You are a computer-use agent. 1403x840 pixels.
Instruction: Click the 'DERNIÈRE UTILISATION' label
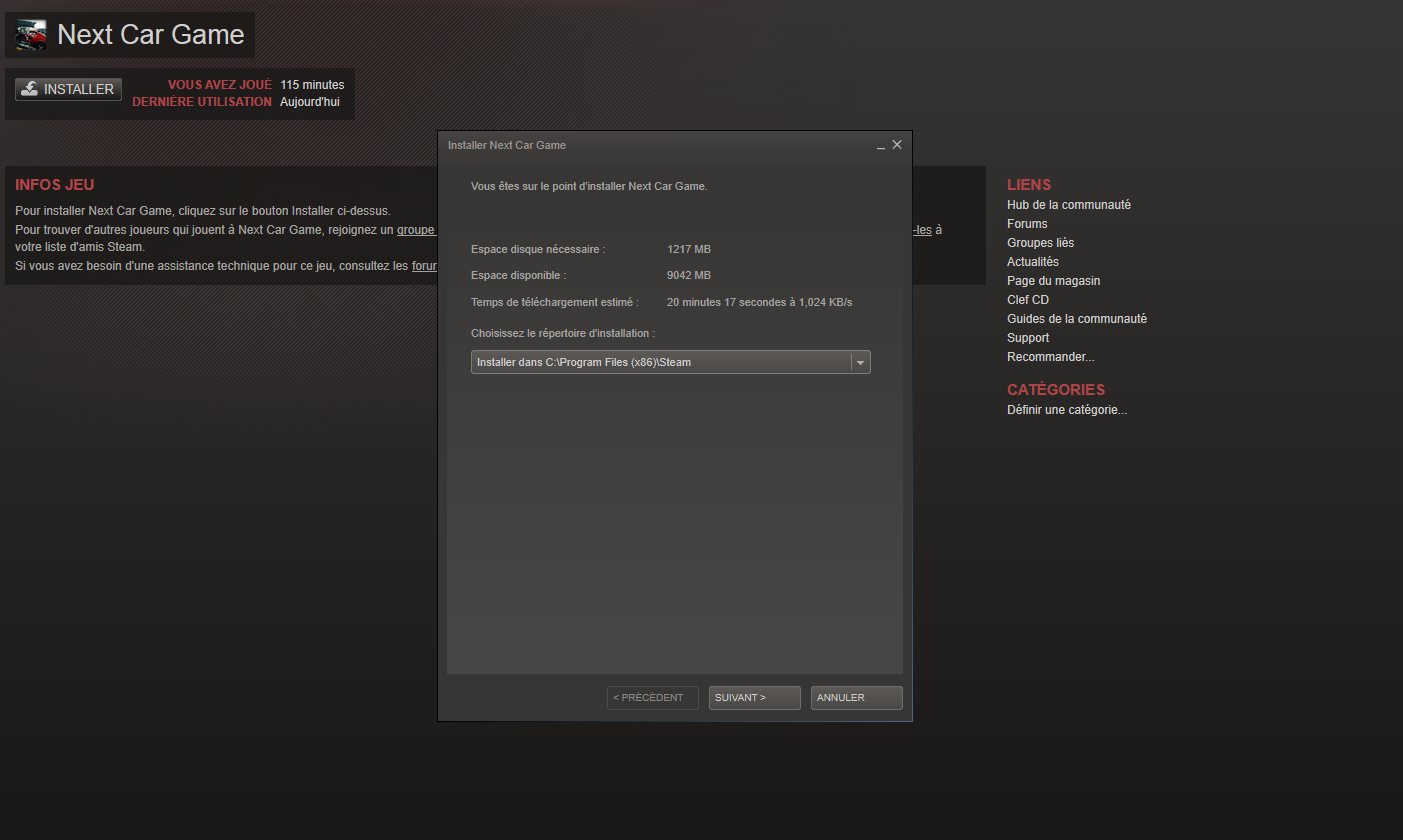click(x=202, y=102)
